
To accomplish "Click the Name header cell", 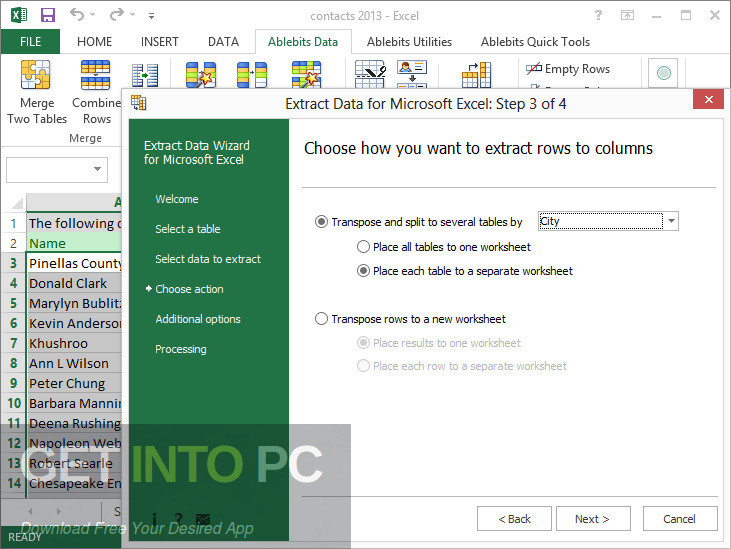I will pos(74,243).
